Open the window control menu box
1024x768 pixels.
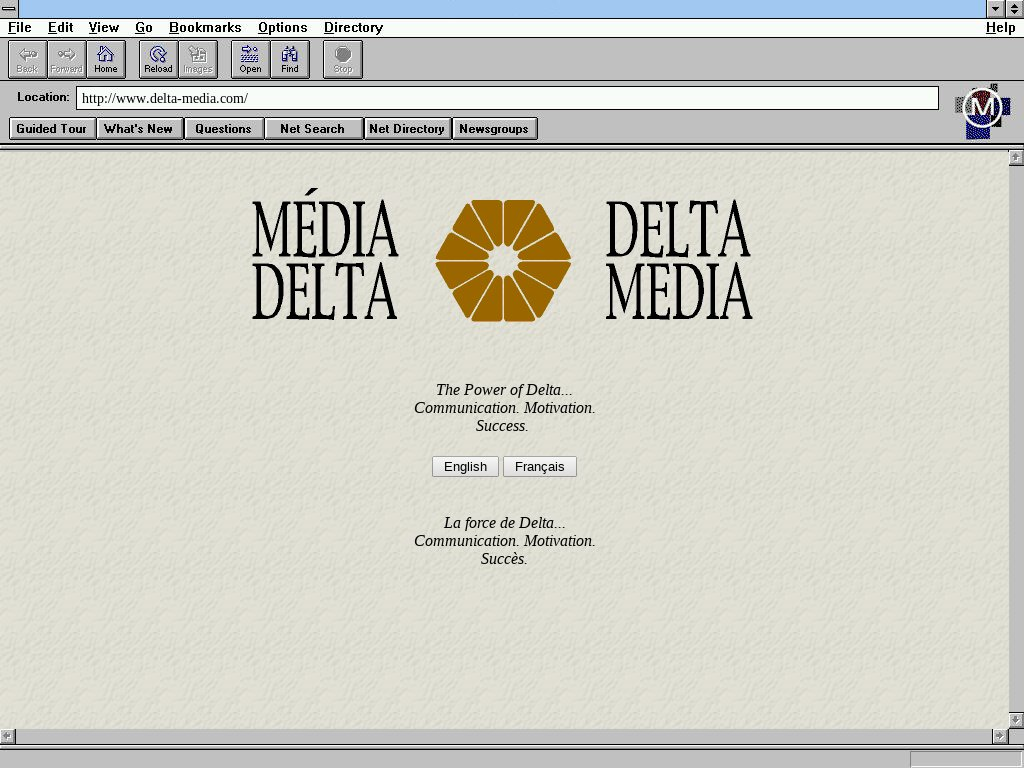(x=9, y=9)
